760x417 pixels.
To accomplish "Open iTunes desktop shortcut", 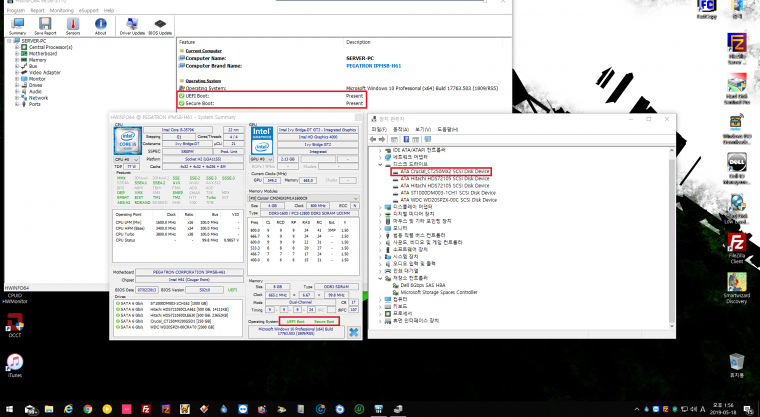I will tap(15, 365).
